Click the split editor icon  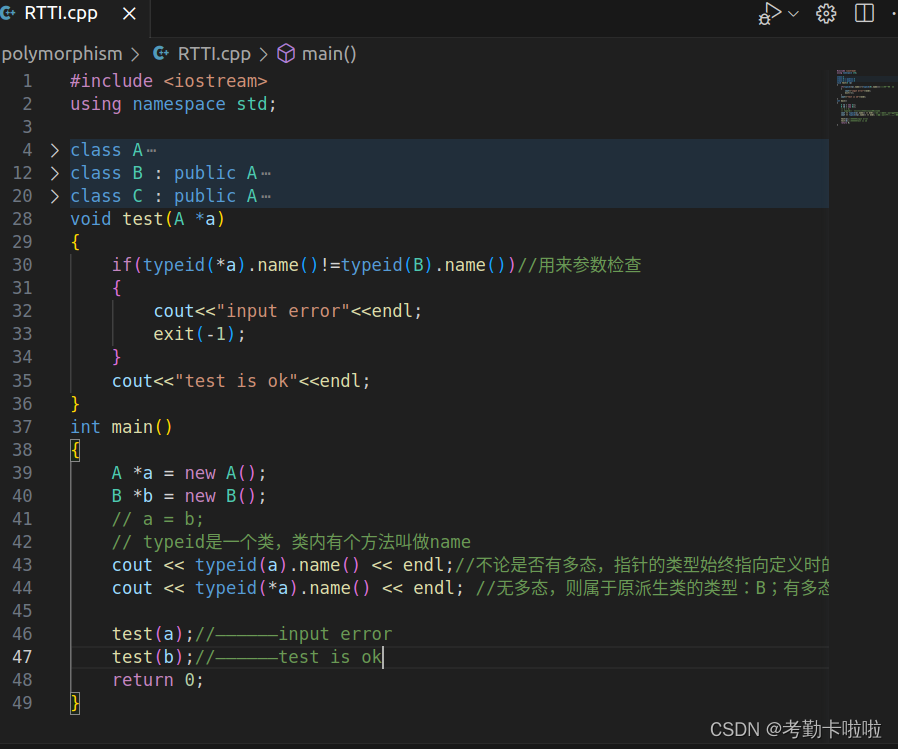click(x=864, y=13)
